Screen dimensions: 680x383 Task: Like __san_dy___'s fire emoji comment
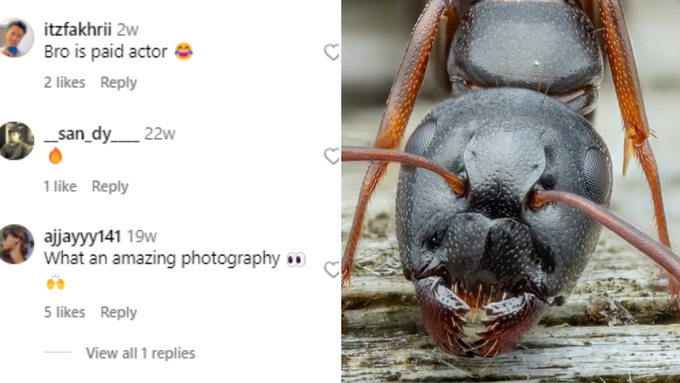332,156
